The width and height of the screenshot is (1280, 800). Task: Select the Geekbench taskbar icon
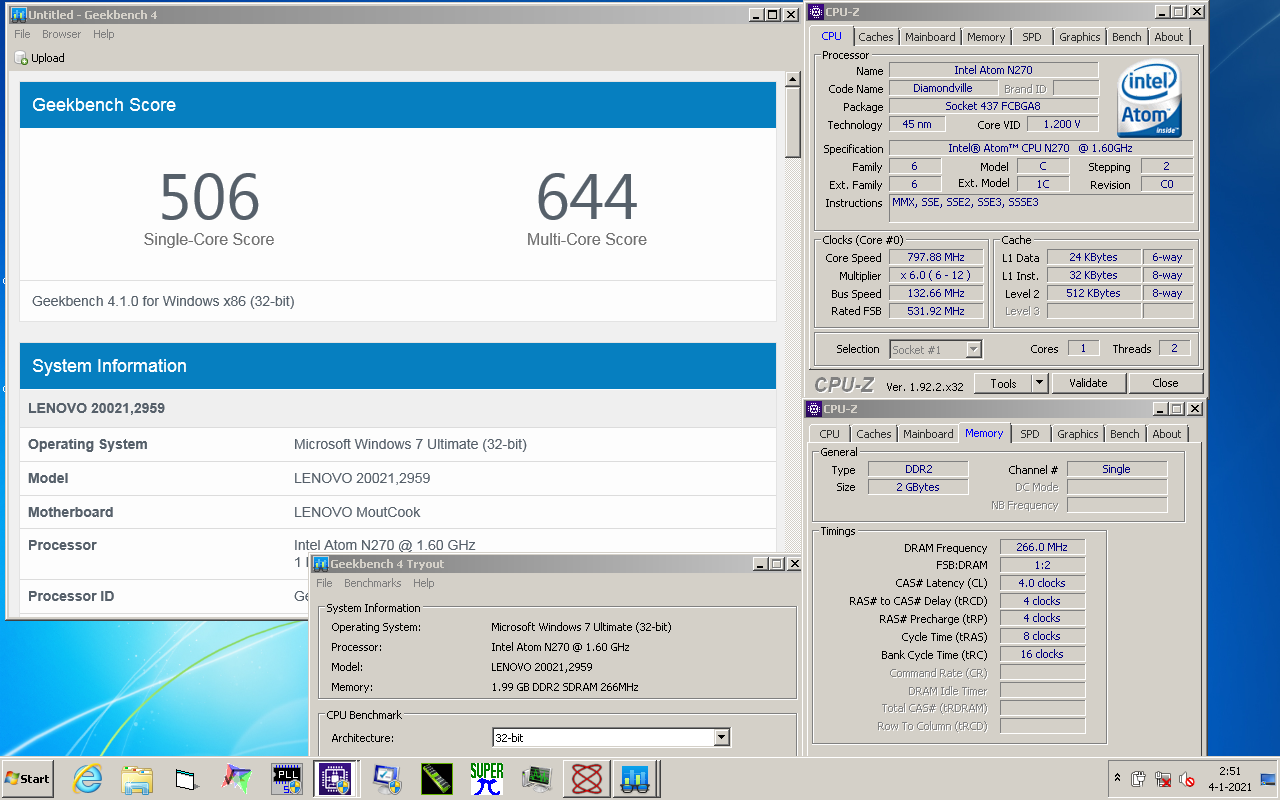pos(635,778)
